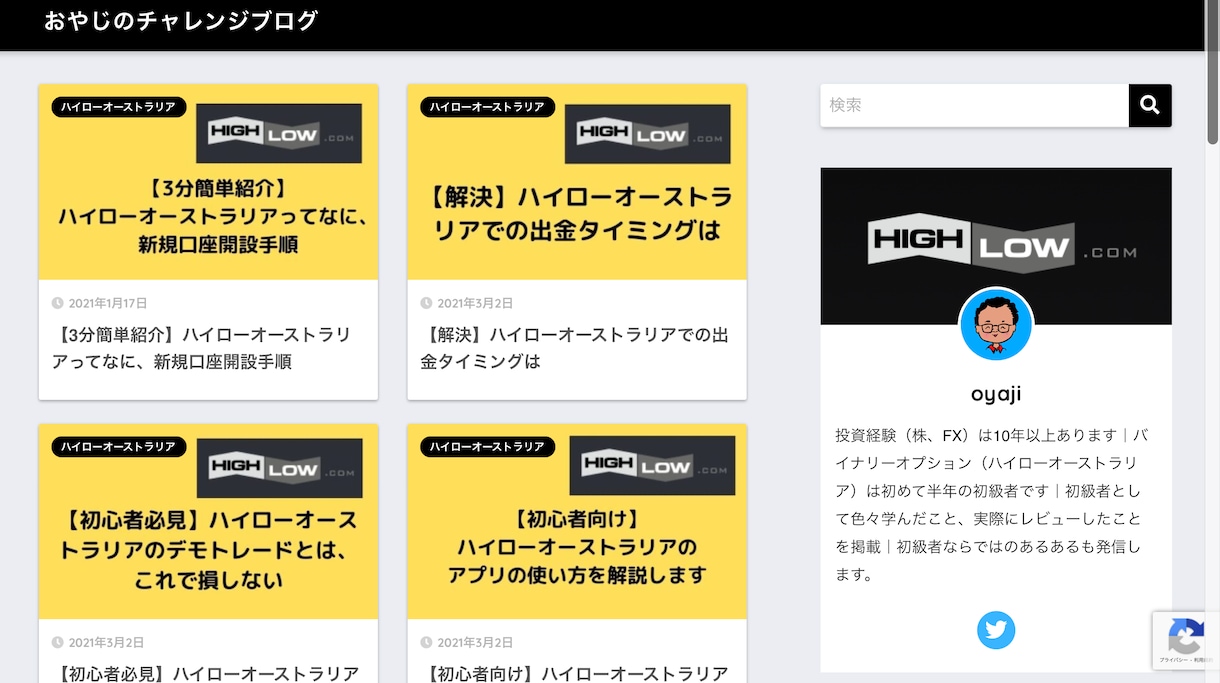Open the 新規口座開設手順 thumbnail image
The image size is (1220, 683).
[208, 182]
